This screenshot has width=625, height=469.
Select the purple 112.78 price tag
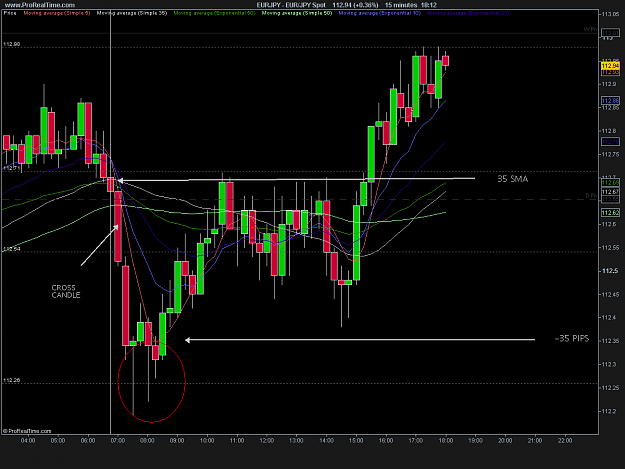click(610, 142)
